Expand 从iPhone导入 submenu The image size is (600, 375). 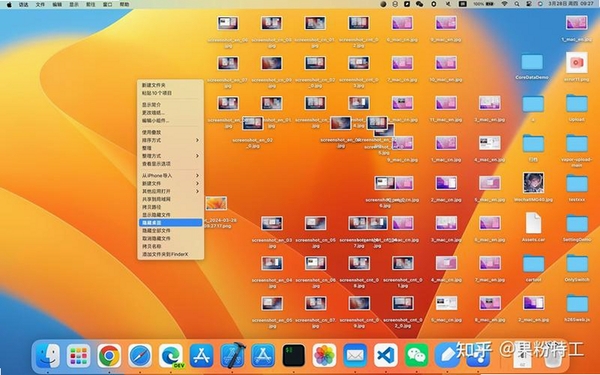click(x=171, y=176)
